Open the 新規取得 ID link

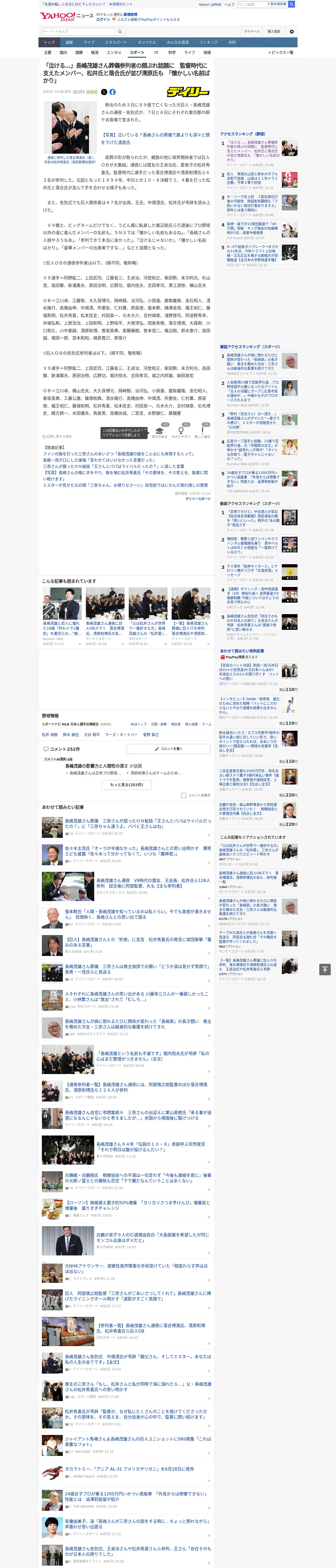tap(131, 14)
